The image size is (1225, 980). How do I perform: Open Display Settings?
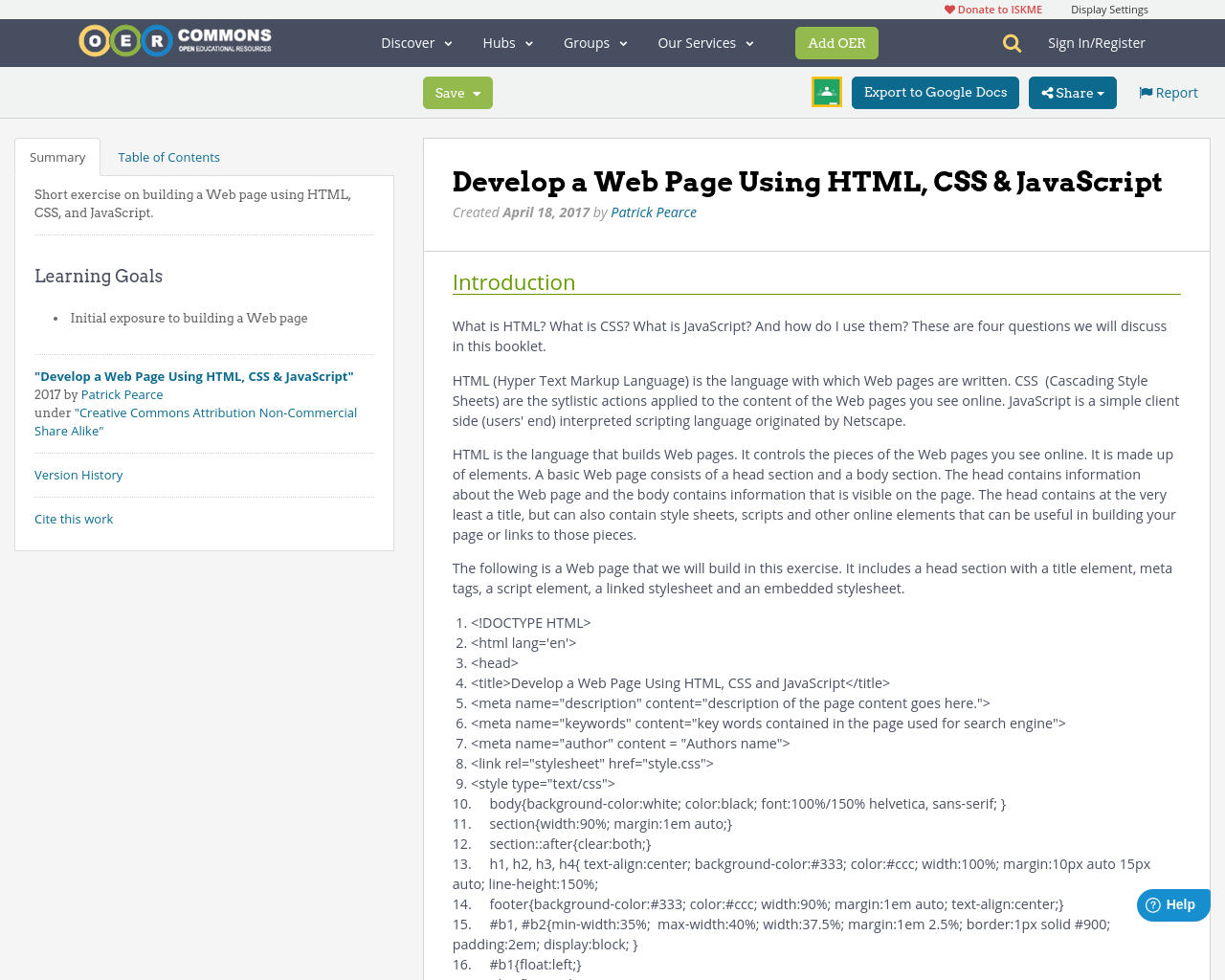click(1109, 10)
